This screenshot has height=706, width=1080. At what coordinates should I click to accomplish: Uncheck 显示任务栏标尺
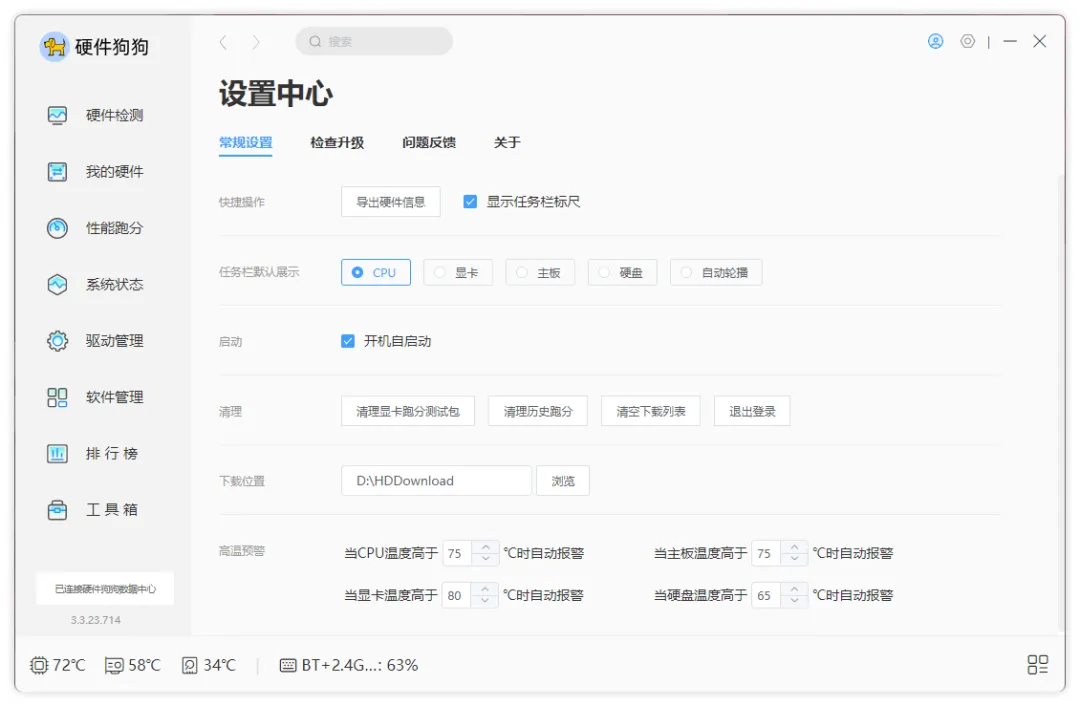click(470, 201)
